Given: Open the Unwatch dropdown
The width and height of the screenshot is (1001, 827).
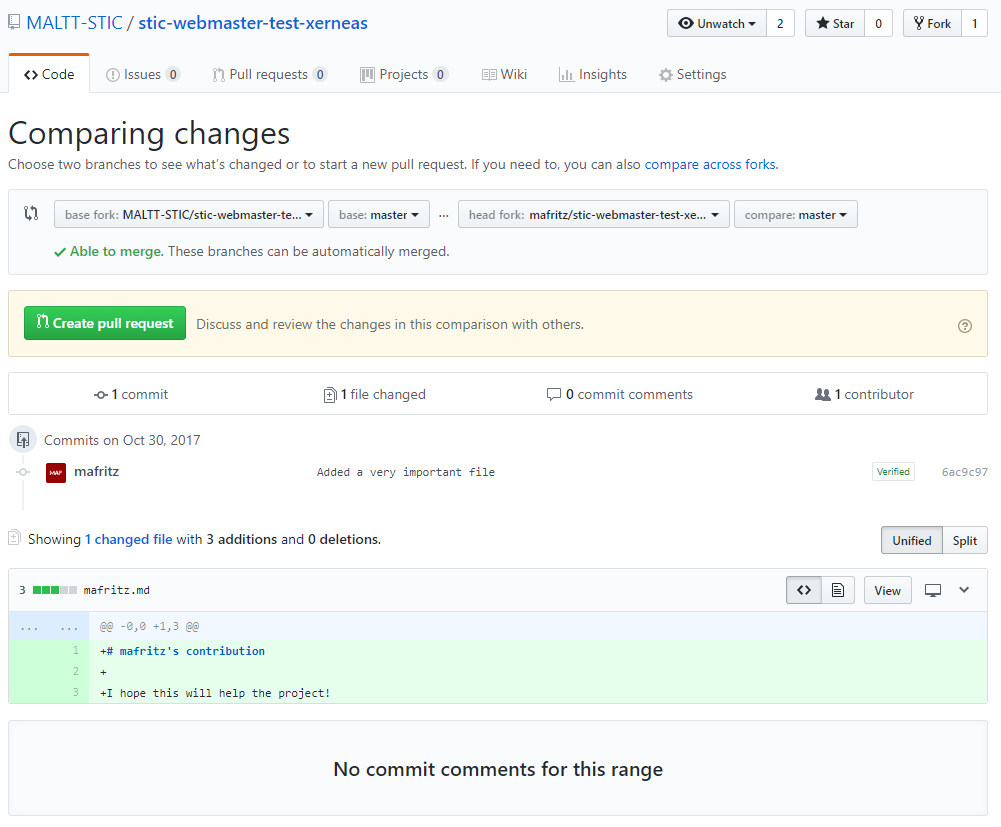Looking at the screenshot, I should (x=717, y=24).
